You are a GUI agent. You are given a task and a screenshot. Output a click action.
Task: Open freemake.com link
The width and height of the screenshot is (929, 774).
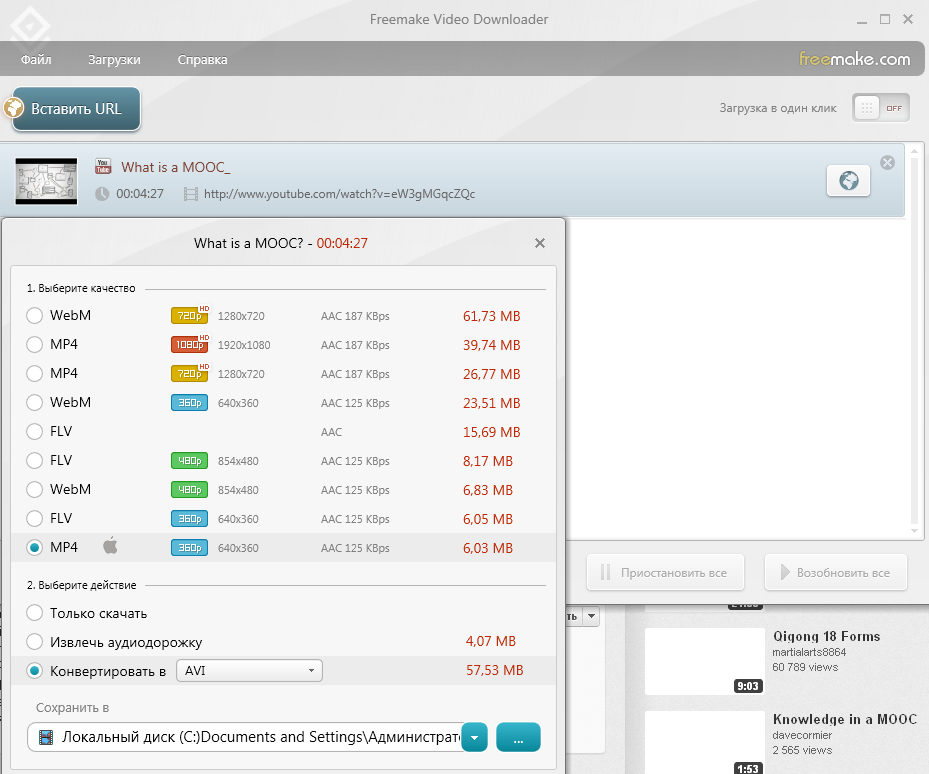[x=854, y=59]
